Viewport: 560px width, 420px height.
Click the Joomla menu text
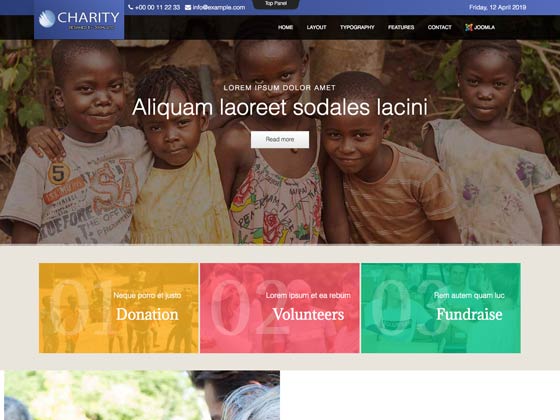pyautogui.click(x=484, y=27)
